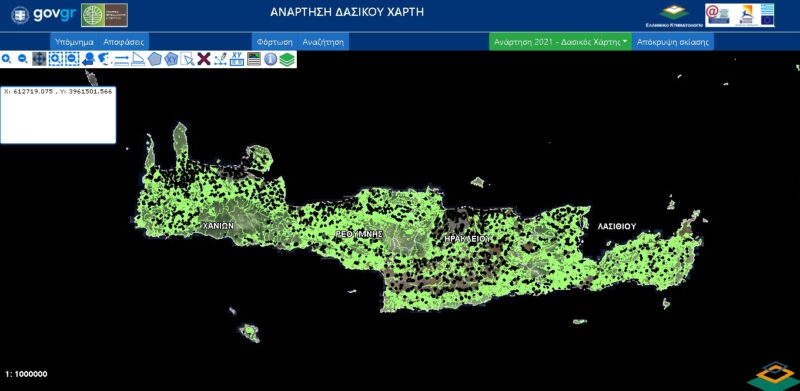Open the Αναζήτηση search menu

coord(323,41)
